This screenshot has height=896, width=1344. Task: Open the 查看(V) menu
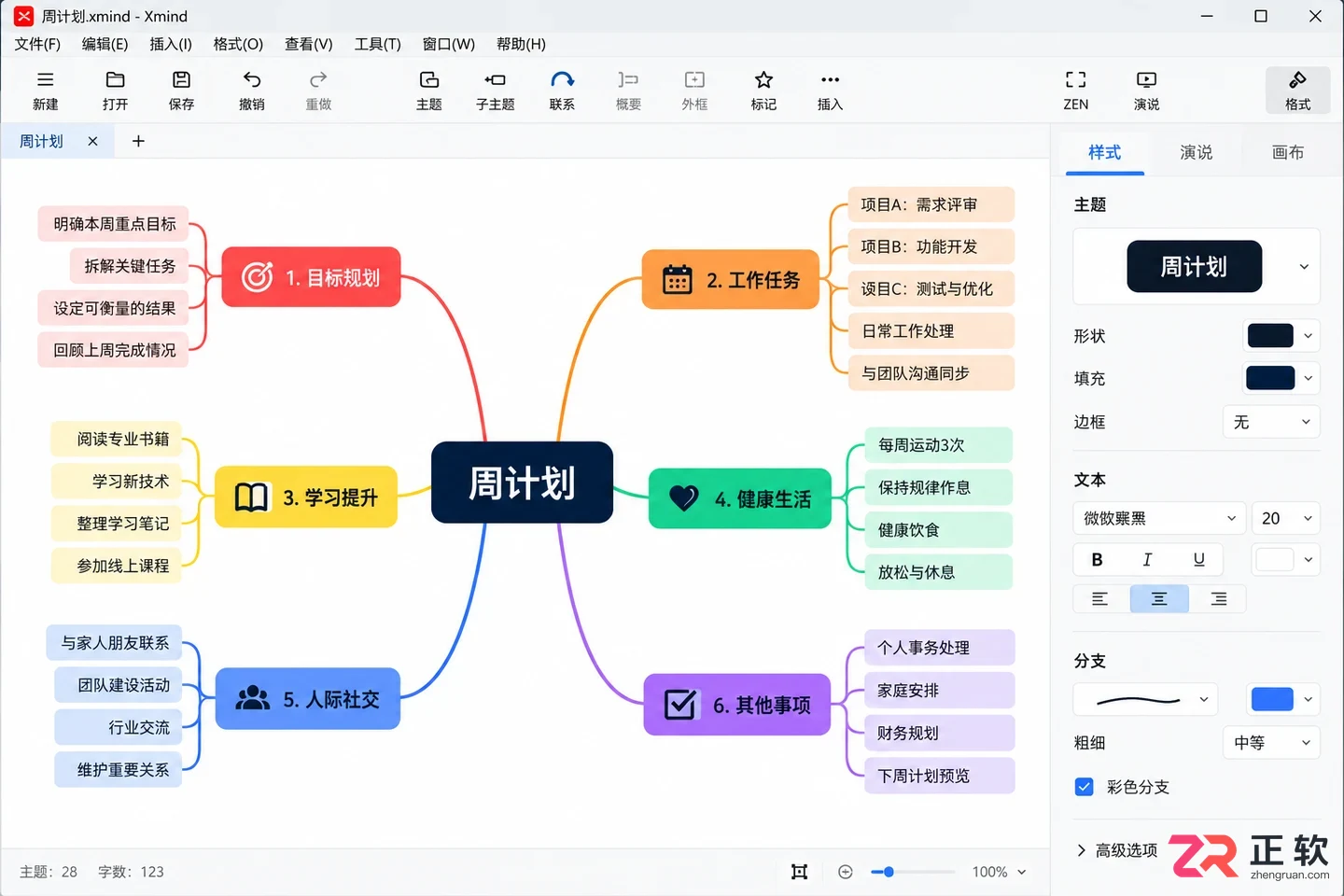309,44
